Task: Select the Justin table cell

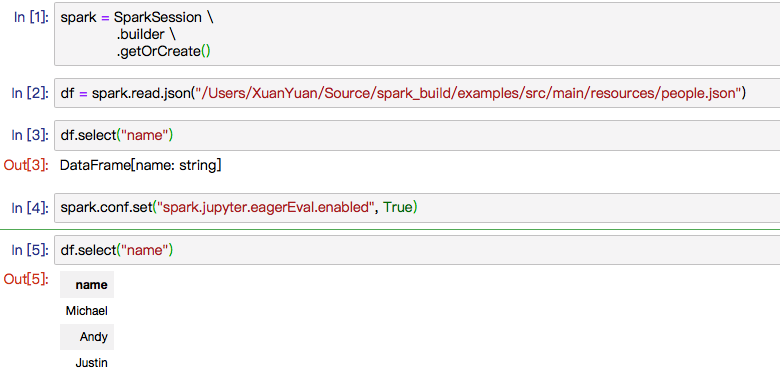Action: 87,363
